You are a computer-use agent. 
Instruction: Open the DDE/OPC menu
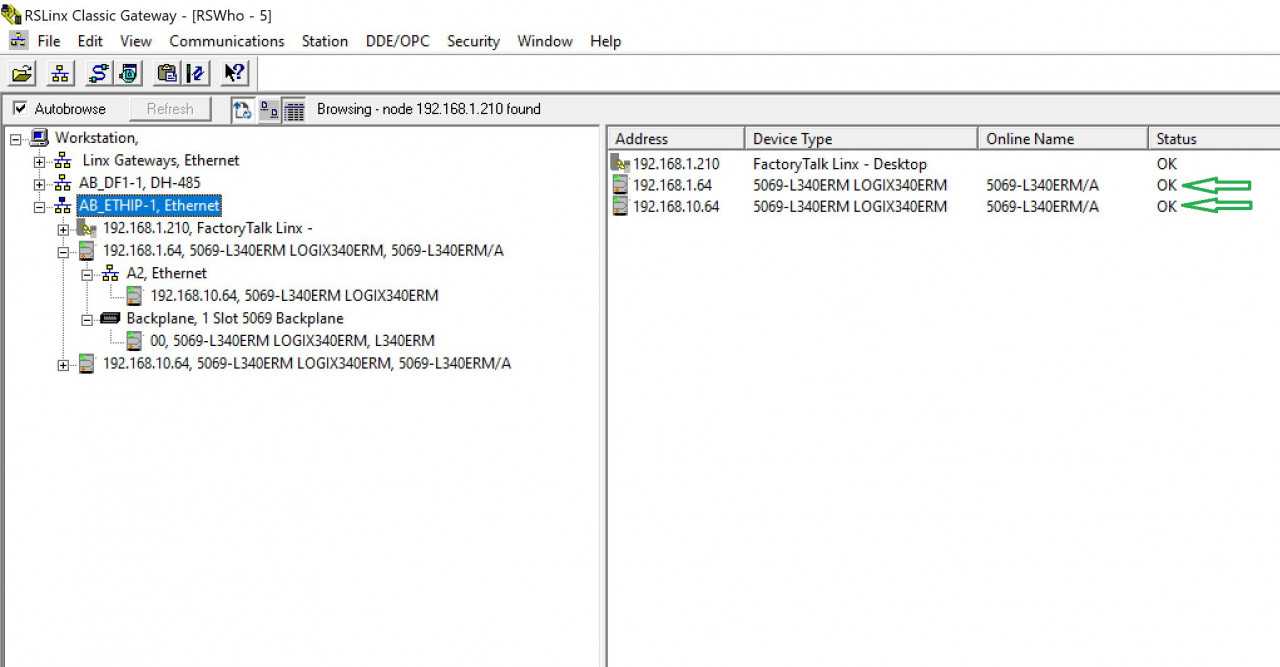coord(397,41)
